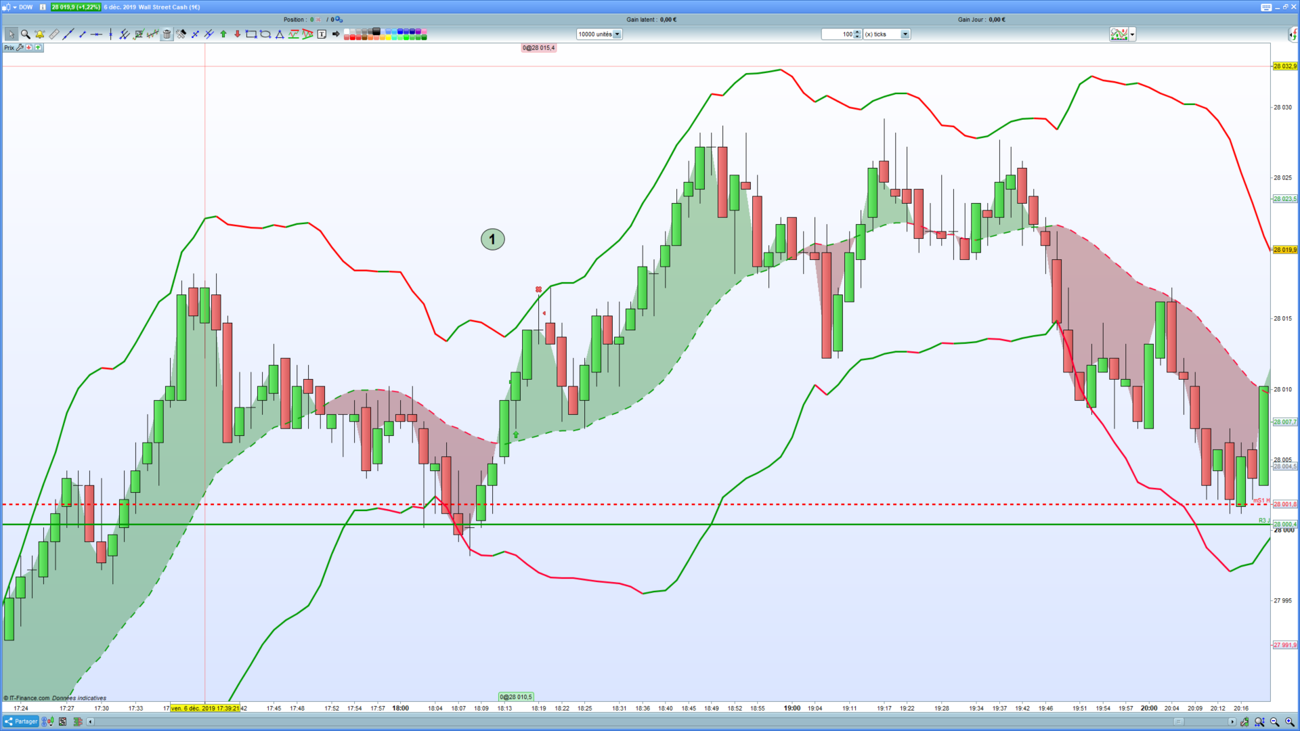Viewport: 1300px width, 731px height.
Task: Click the green plus icon beside Prix
Action: click(38, 48)
